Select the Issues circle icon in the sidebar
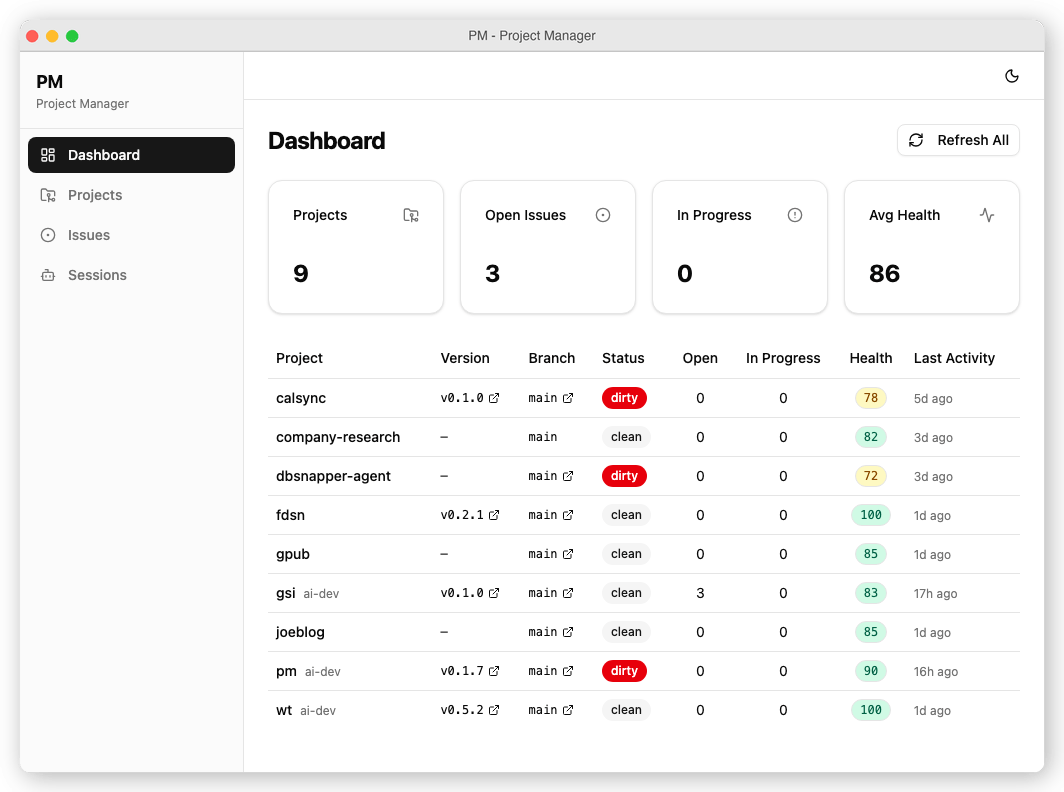 click(x=47, y=235)
